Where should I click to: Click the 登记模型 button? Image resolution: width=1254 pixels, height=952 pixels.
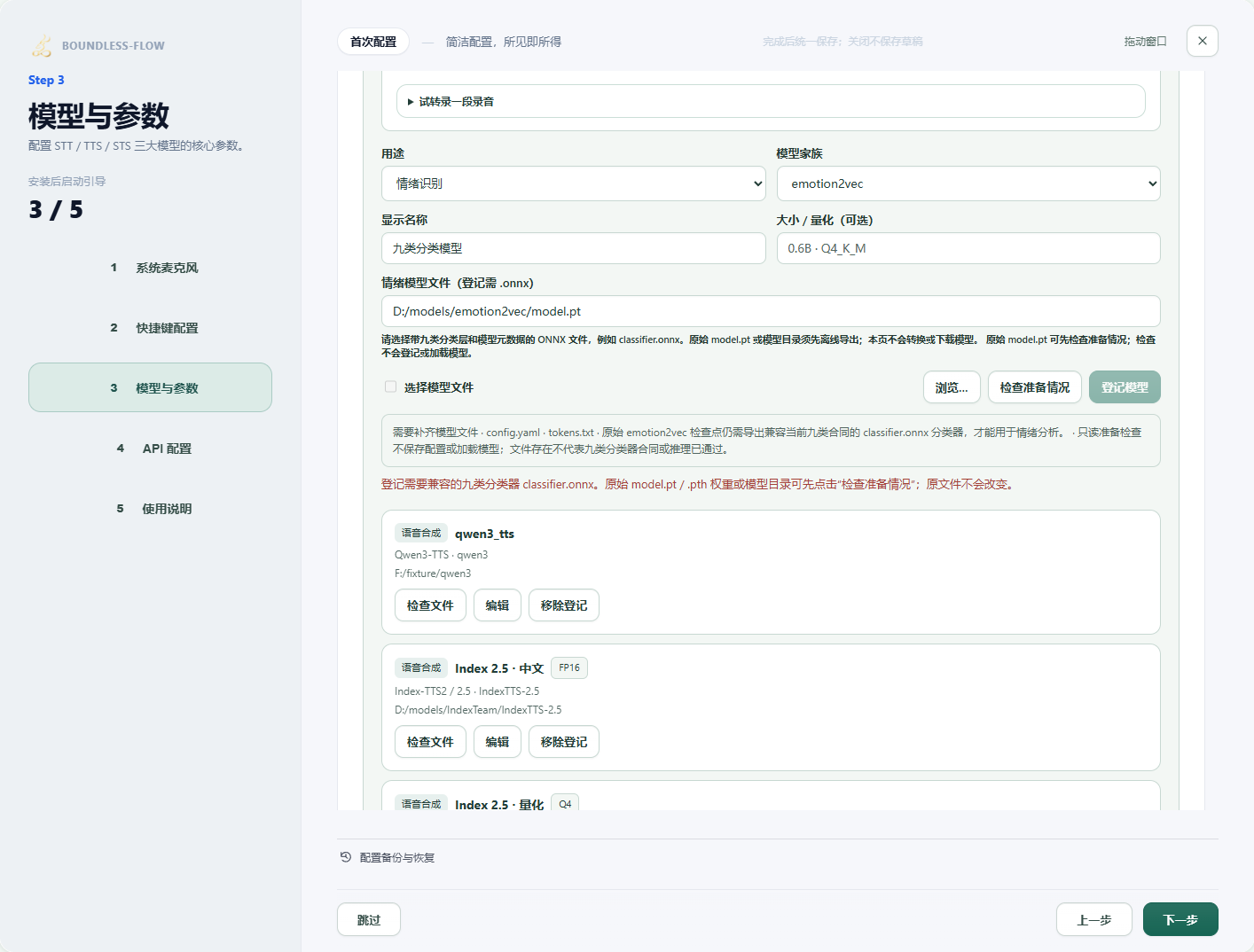pos(1125,387)
